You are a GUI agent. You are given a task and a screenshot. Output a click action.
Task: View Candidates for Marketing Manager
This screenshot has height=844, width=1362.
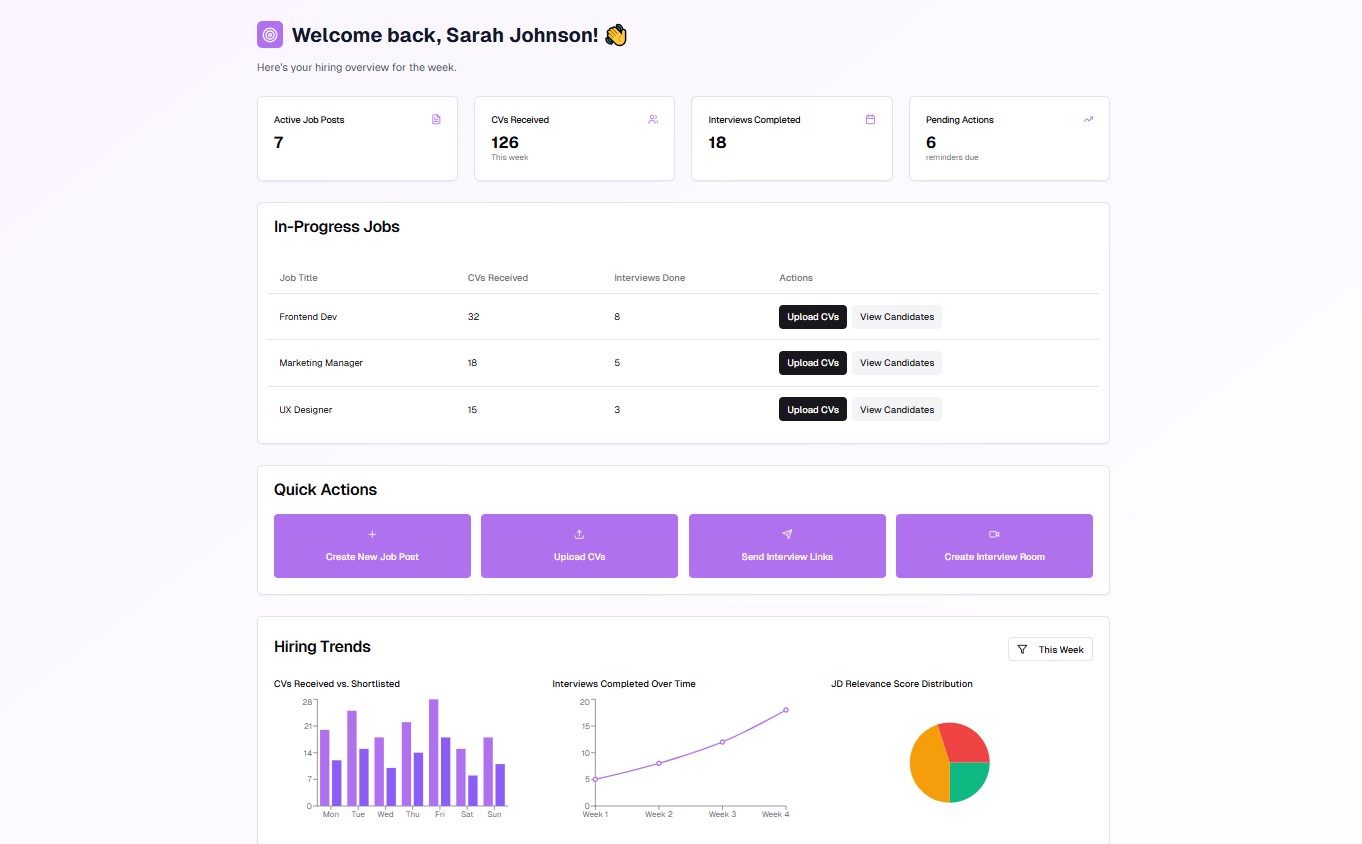click(896, 363)
